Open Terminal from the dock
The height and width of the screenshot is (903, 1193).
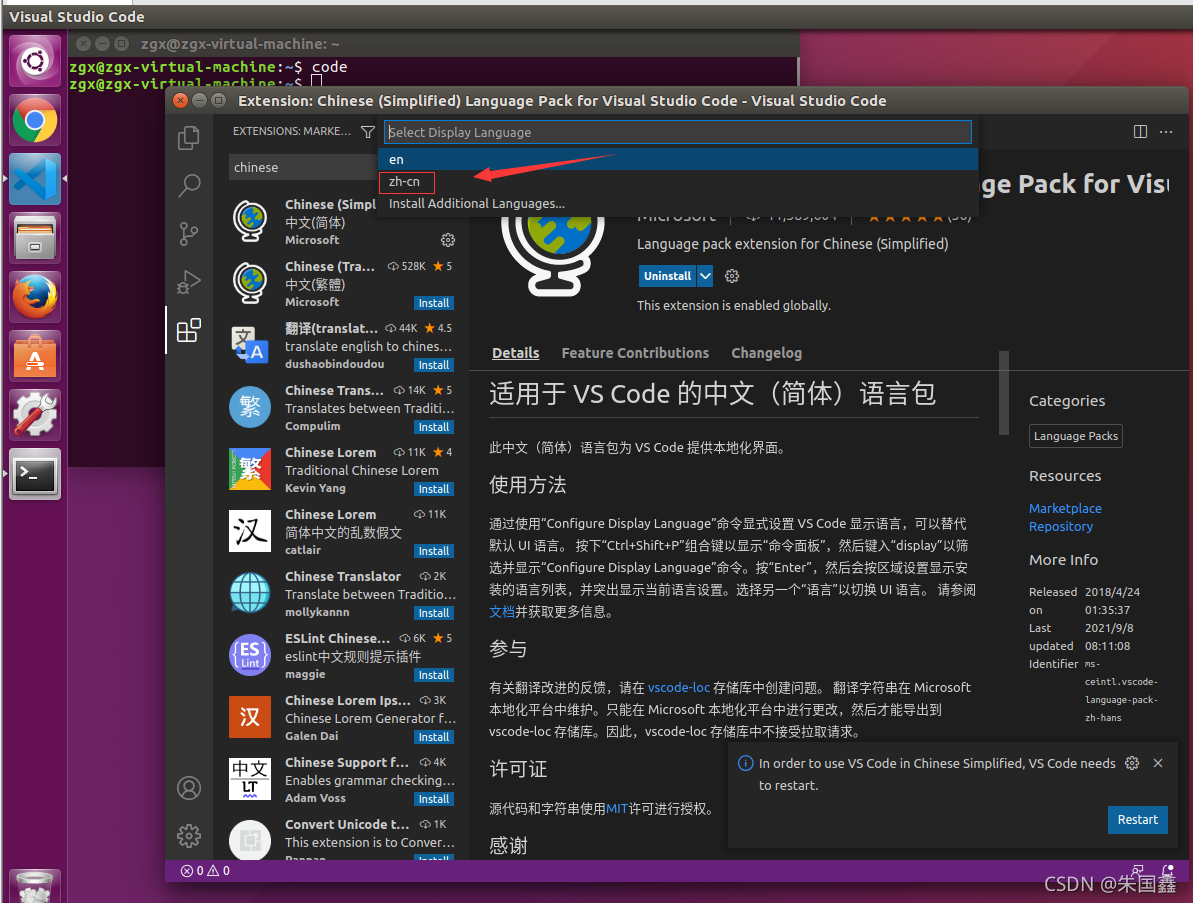(35, 474)
